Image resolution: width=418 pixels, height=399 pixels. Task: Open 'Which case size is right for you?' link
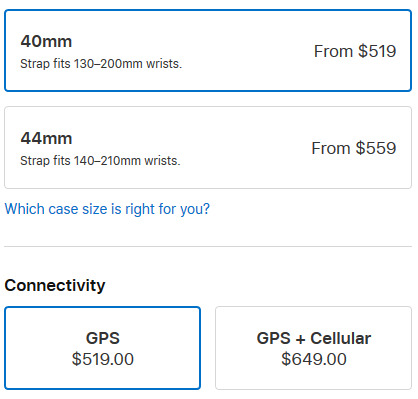click(107, 209)
